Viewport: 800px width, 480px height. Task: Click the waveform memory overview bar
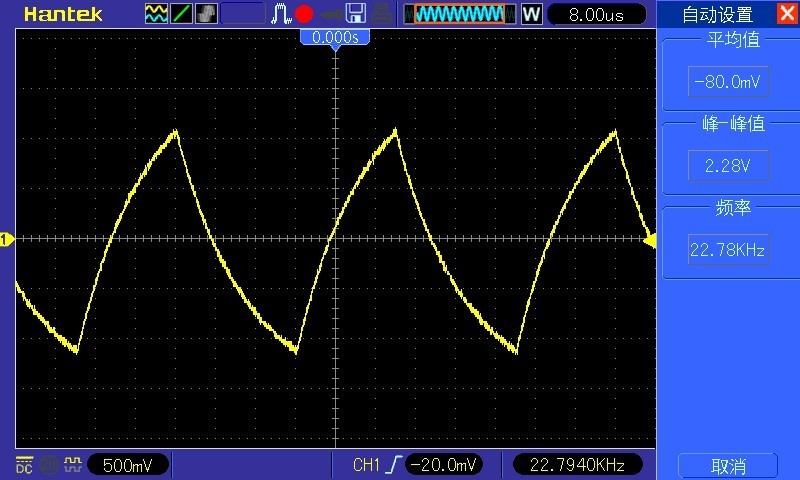coord(459,14)
